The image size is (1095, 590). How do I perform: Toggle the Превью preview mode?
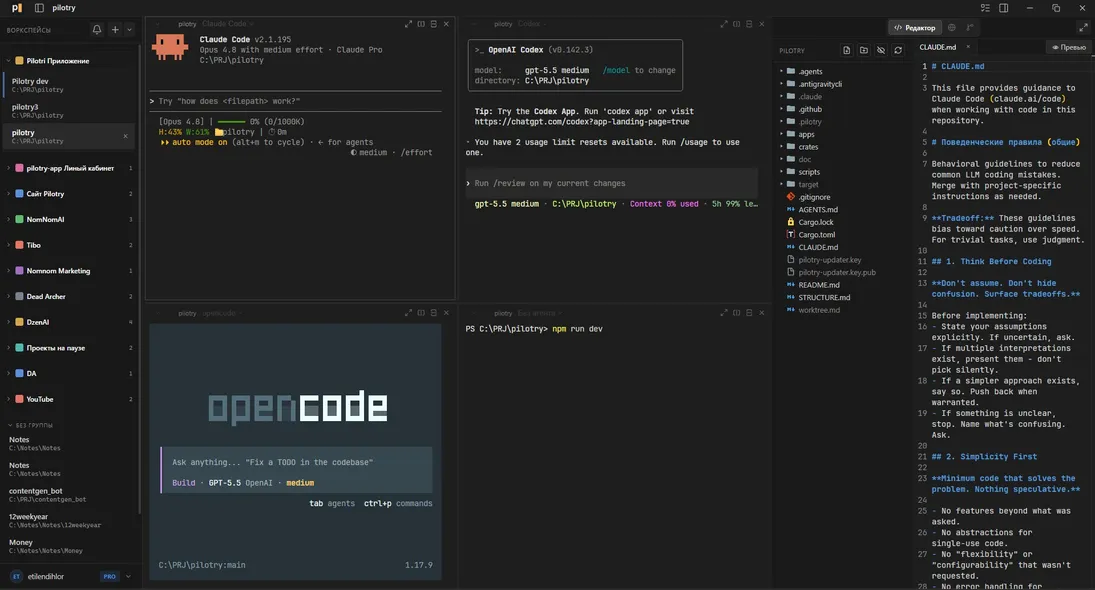pos(1069,47)
